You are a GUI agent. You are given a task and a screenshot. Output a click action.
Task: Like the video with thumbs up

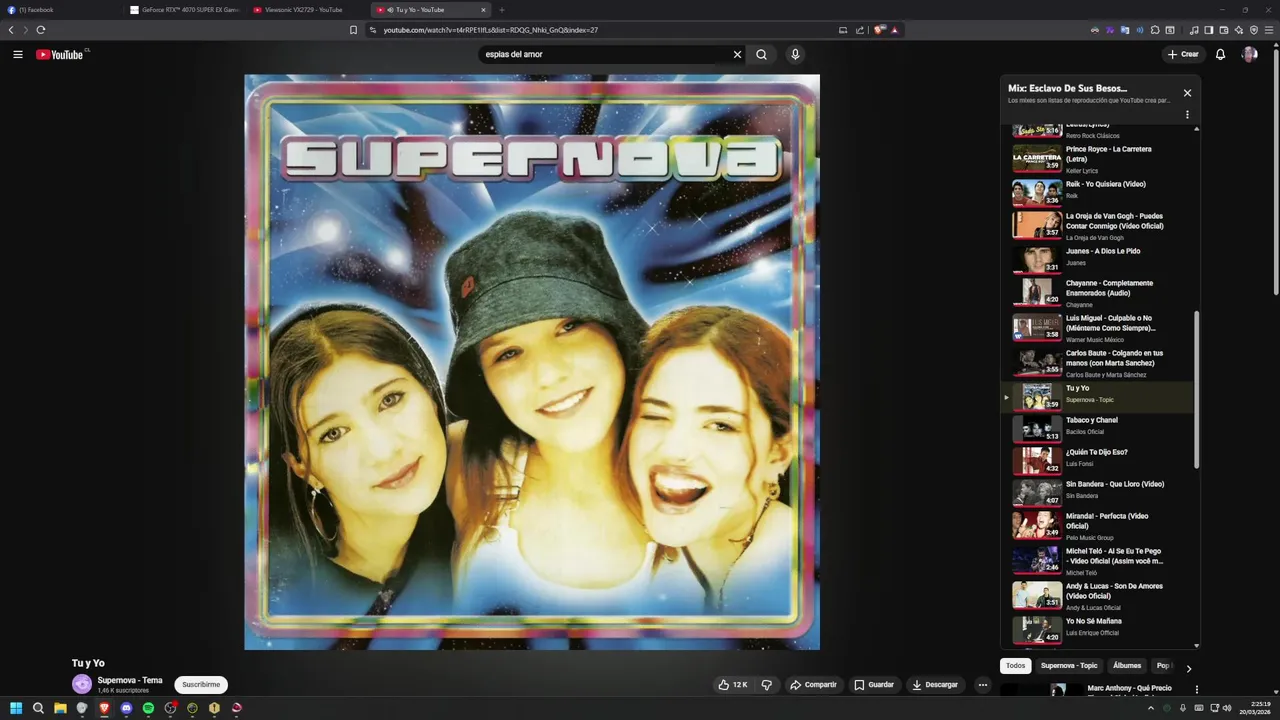[x=733, y=685]
